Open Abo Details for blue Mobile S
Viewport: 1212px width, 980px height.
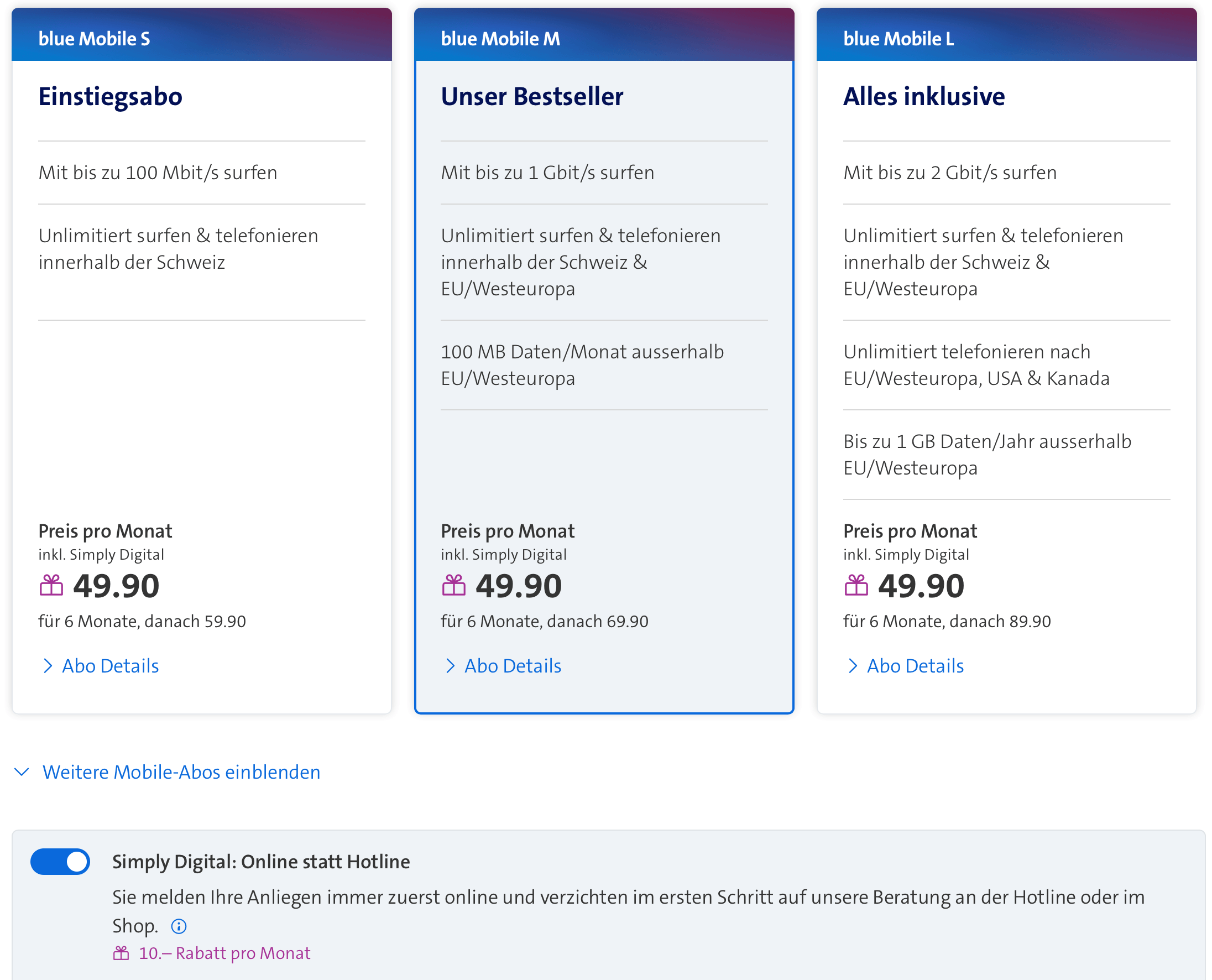(x=111, y=666)
